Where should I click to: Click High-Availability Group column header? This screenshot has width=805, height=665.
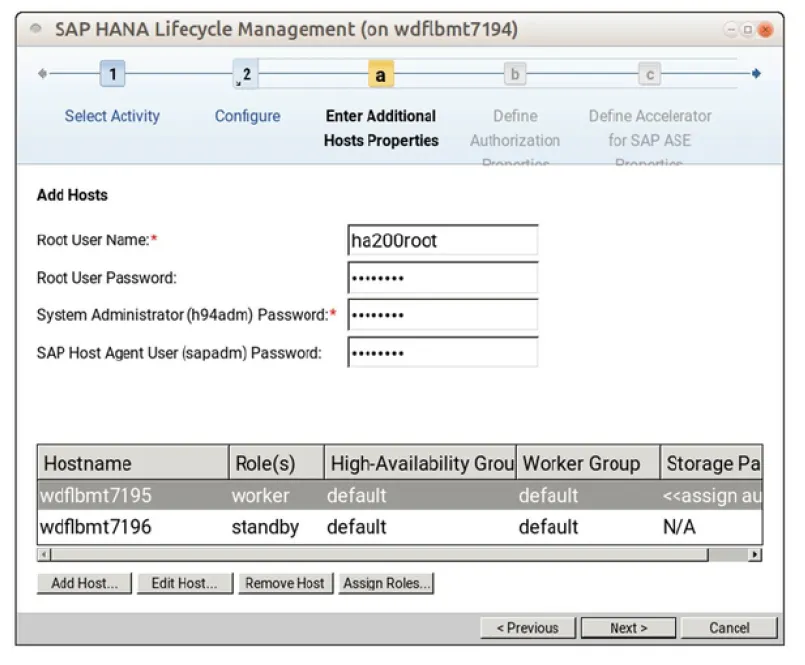pos(420,463)
